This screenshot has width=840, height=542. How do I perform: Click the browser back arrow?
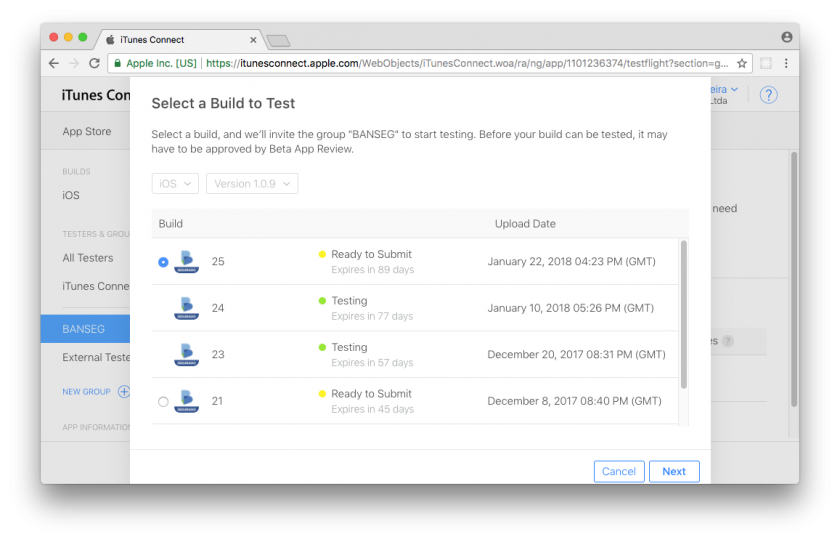pyautogui.click(x=54, y=63)
